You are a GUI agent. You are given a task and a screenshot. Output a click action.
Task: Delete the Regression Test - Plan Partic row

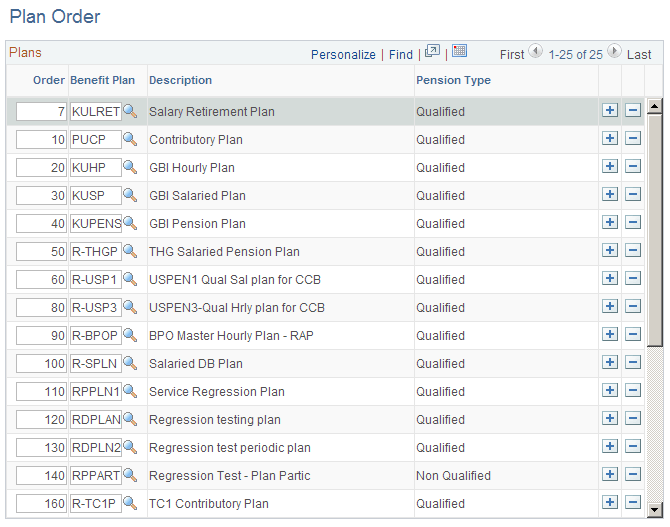[x=633, y=474]
